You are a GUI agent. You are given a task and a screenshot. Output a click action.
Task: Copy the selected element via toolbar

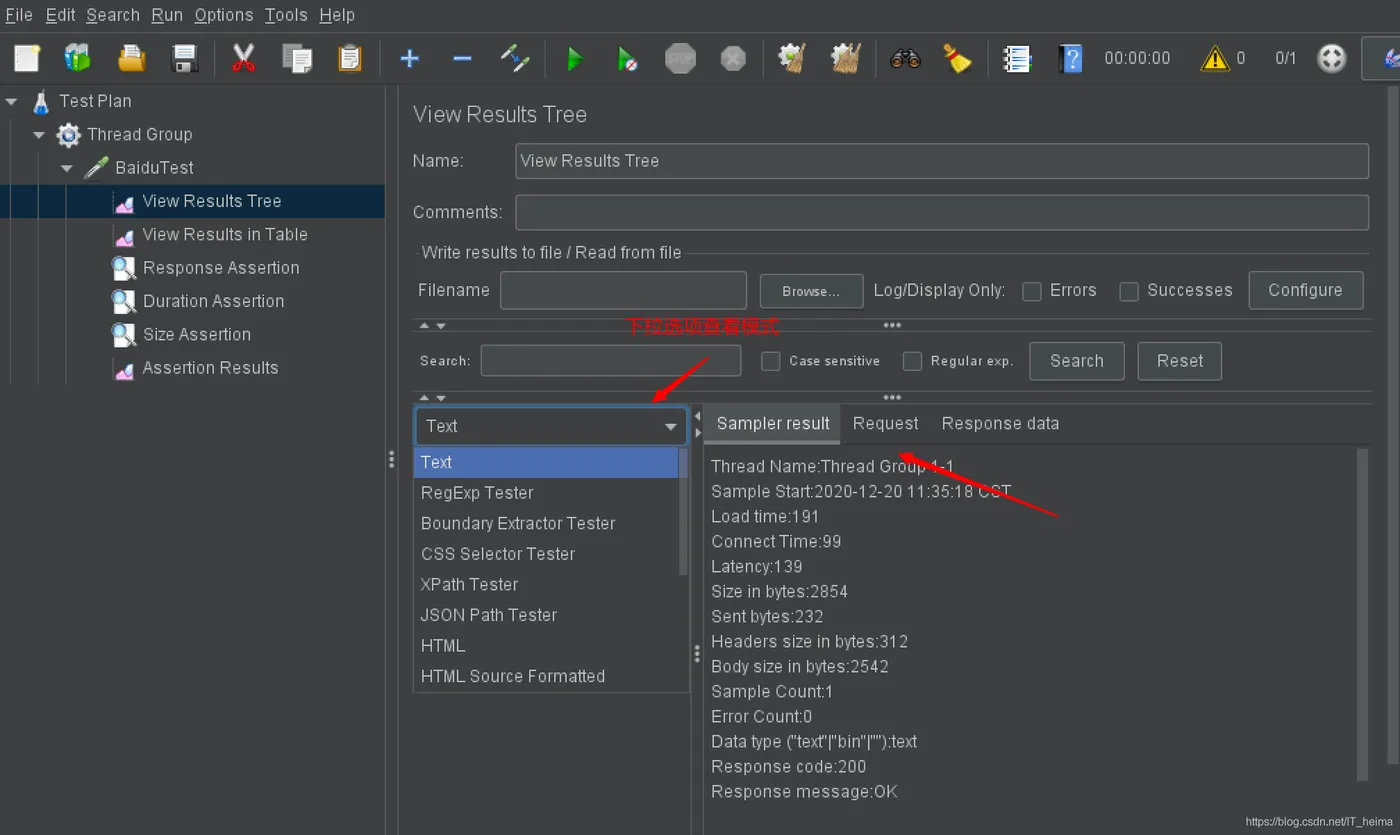(x=297, y=58)
